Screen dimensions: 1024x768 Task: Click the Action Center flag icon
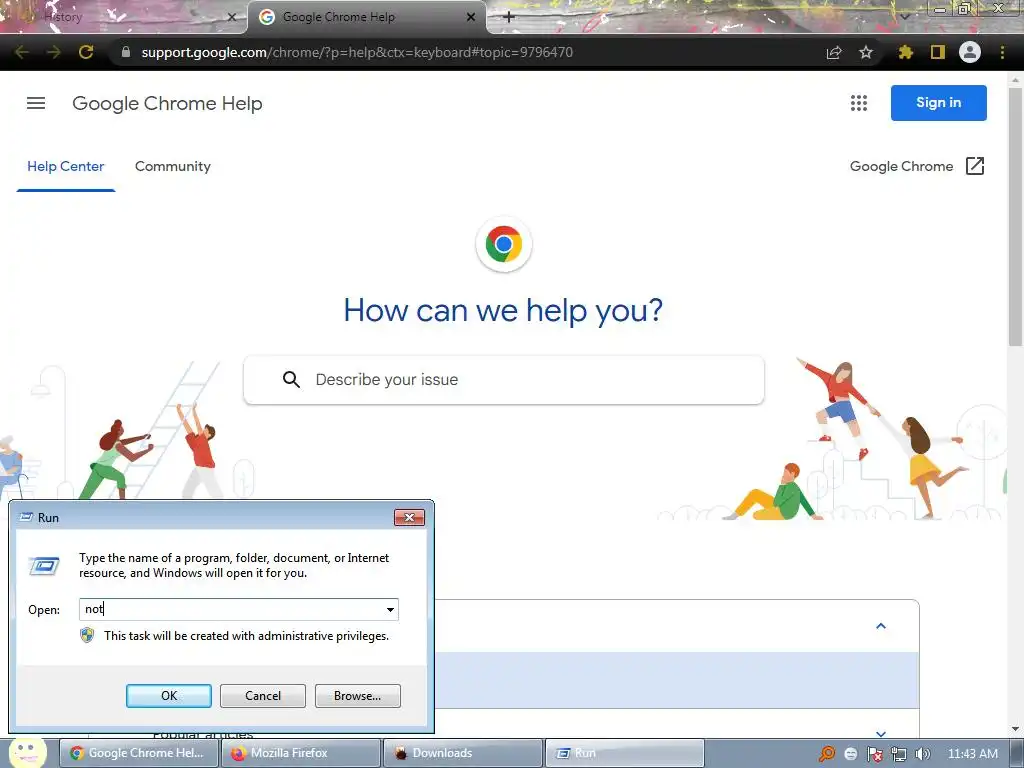click(x=875, y=754)
